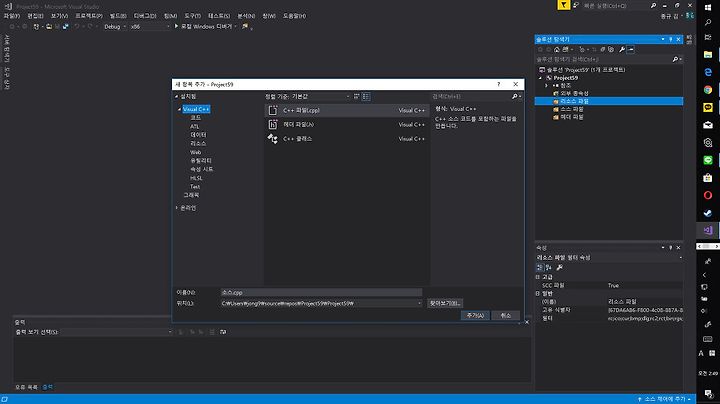
Task: Collapse the Project59 node in Solution Explorer
Action: (x=540, y=78)
